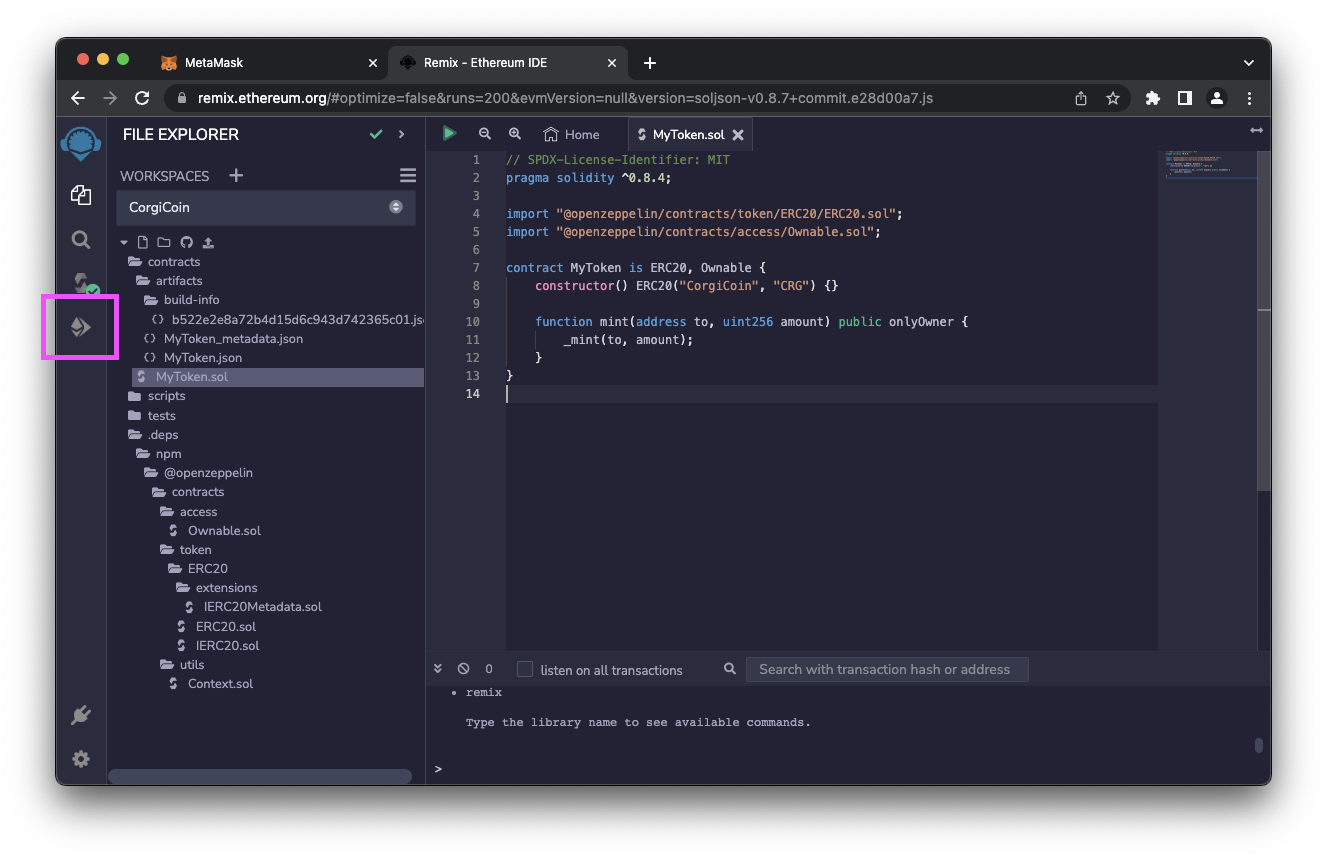Click the code editor minimap

tap(1209, 165)
